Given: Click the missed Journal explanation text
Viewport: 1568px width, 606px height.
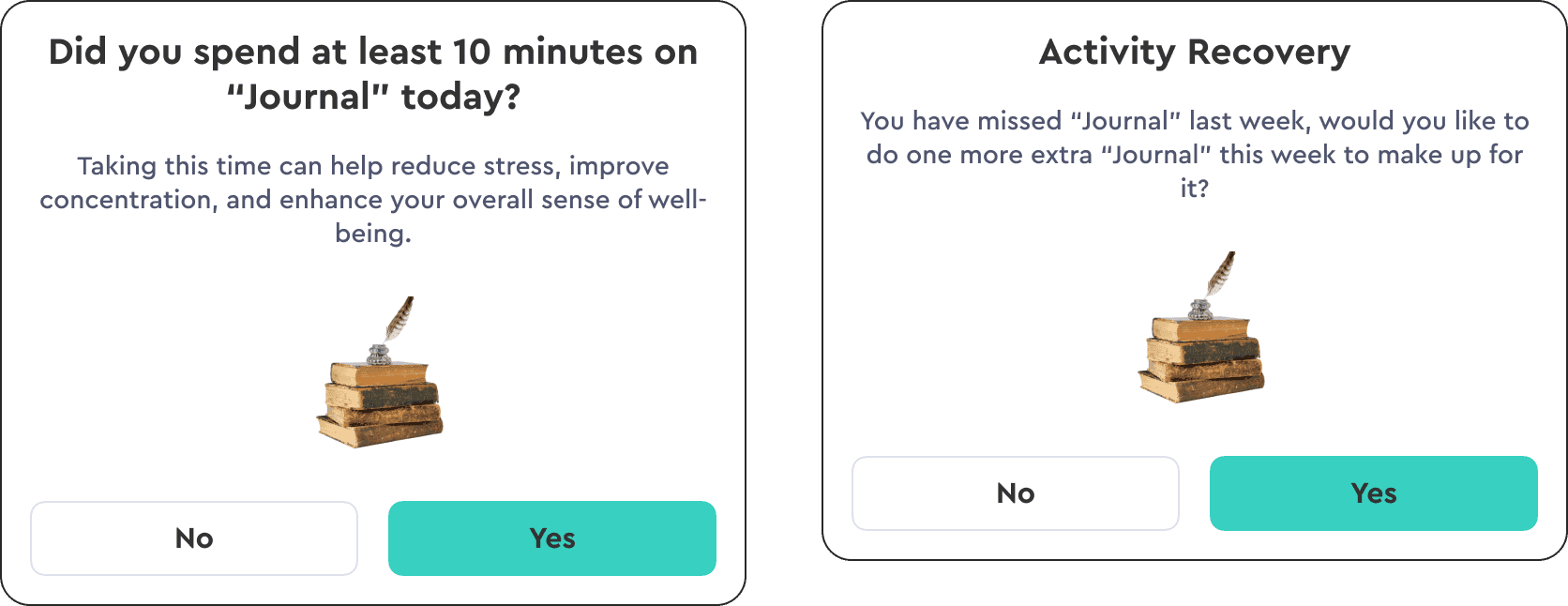Looking at the screenshot, I should [1194, 155].
